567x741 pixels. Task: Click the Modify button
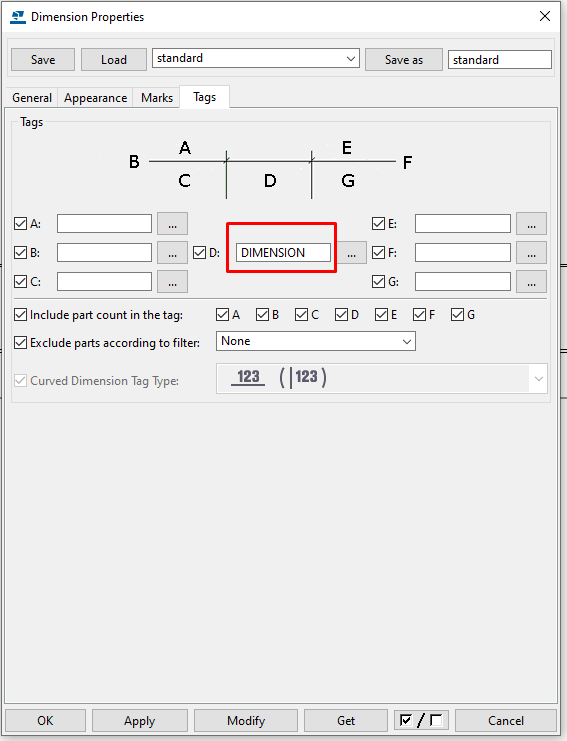click(246, 721)
